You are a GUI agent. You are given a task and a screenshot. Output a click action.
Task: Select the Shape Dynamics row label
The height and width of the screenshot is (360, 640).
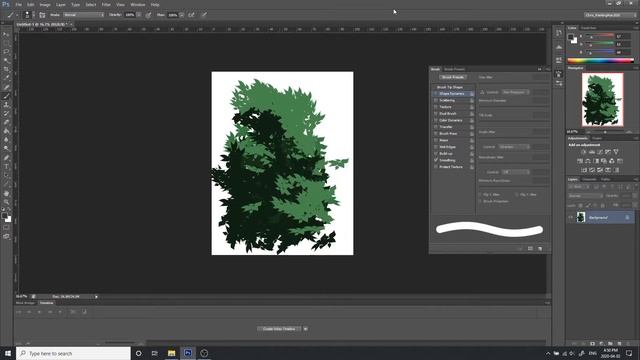(x=451, y=94)
